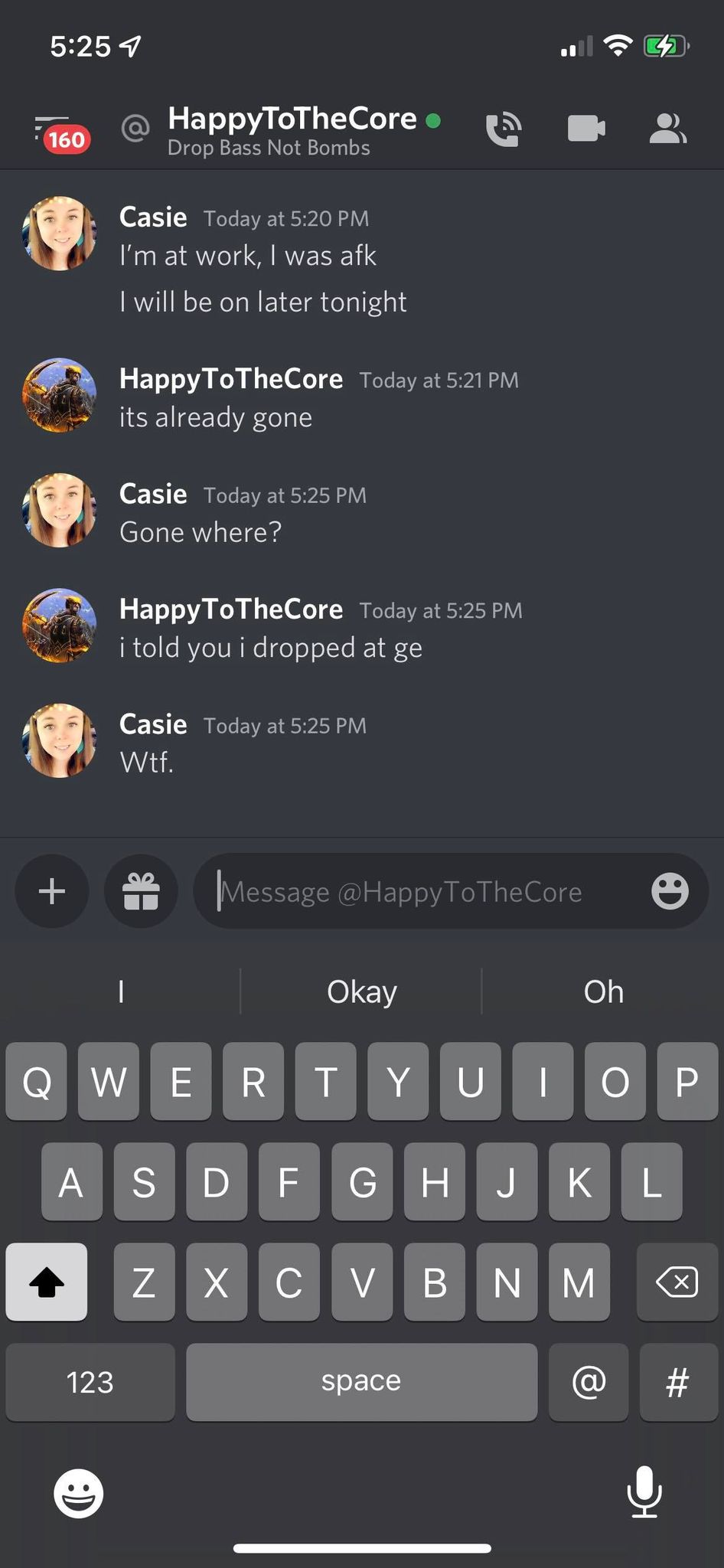Start a voice call with HappyToTheCore
Screen dimensions: 724x1568
[x=504, y=129]
